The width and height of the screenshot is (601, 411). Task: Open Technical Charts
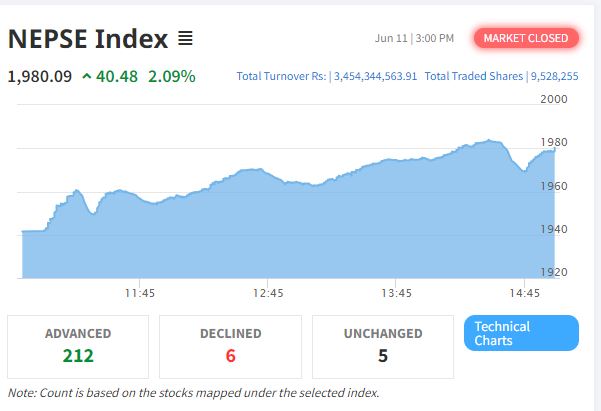tap(521, 333)
